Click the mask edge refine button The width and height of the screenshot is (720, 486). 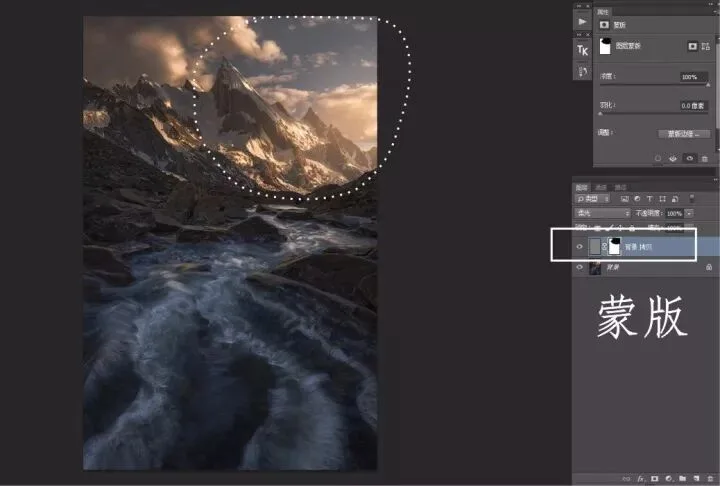(684, 134)
